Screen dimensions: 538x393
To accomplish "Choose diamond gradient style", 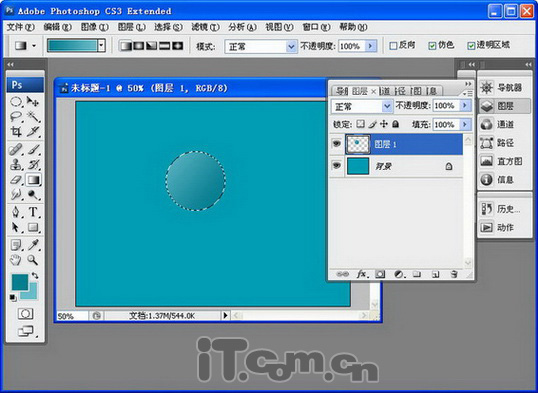I will [x=177, y=46].
